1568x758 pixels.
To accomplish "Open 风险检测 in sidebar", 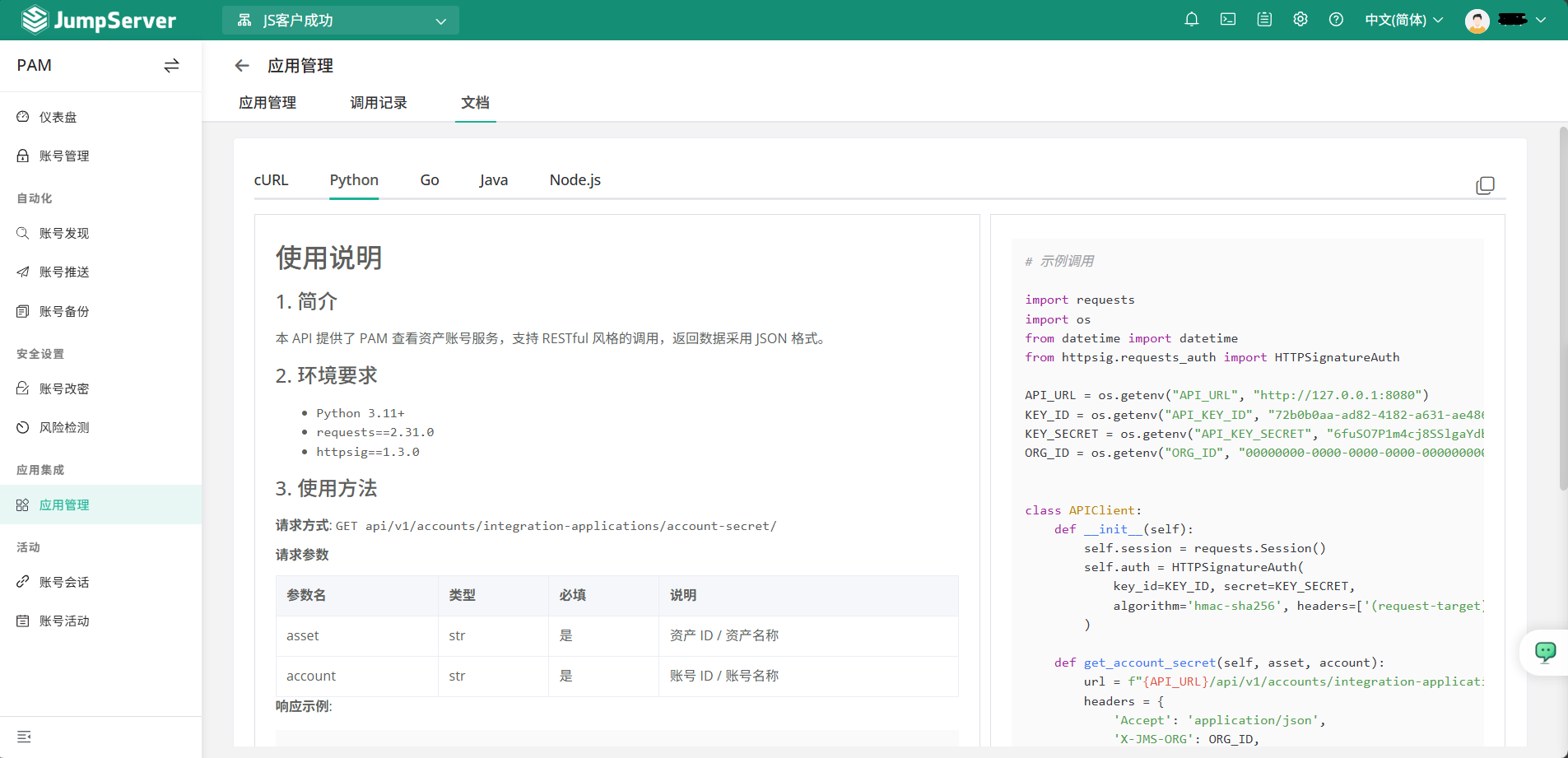I will 100,427.
